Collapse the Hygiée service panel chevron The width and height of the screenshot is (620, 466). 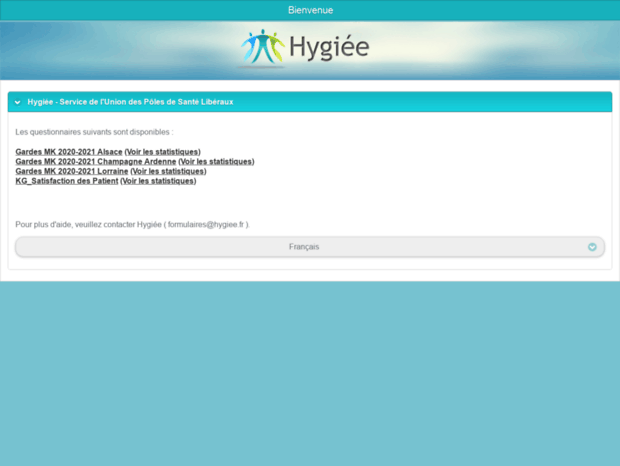[17, 102]
